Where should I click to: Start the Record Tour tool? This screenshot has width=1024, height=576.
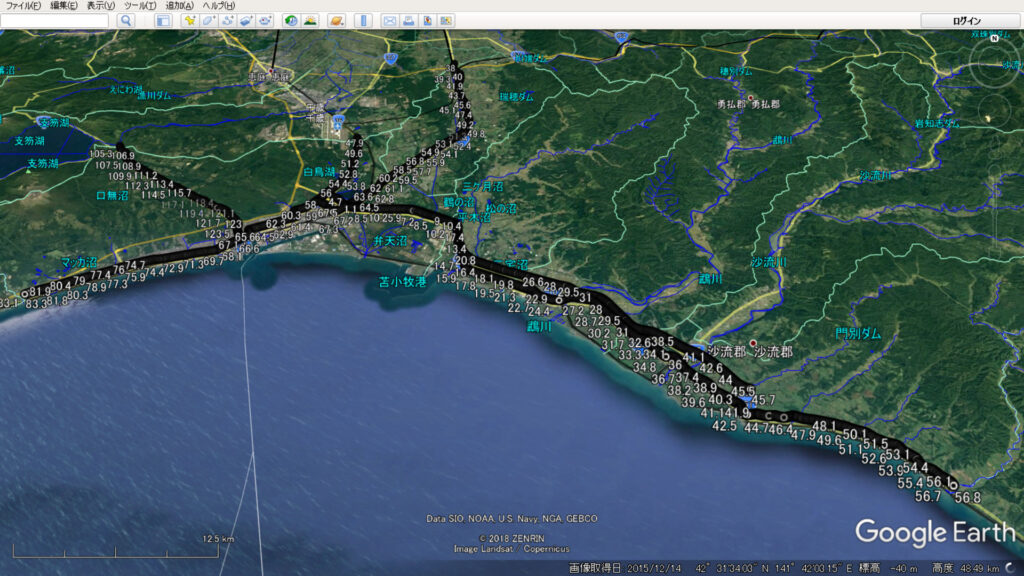coord(265,20)
